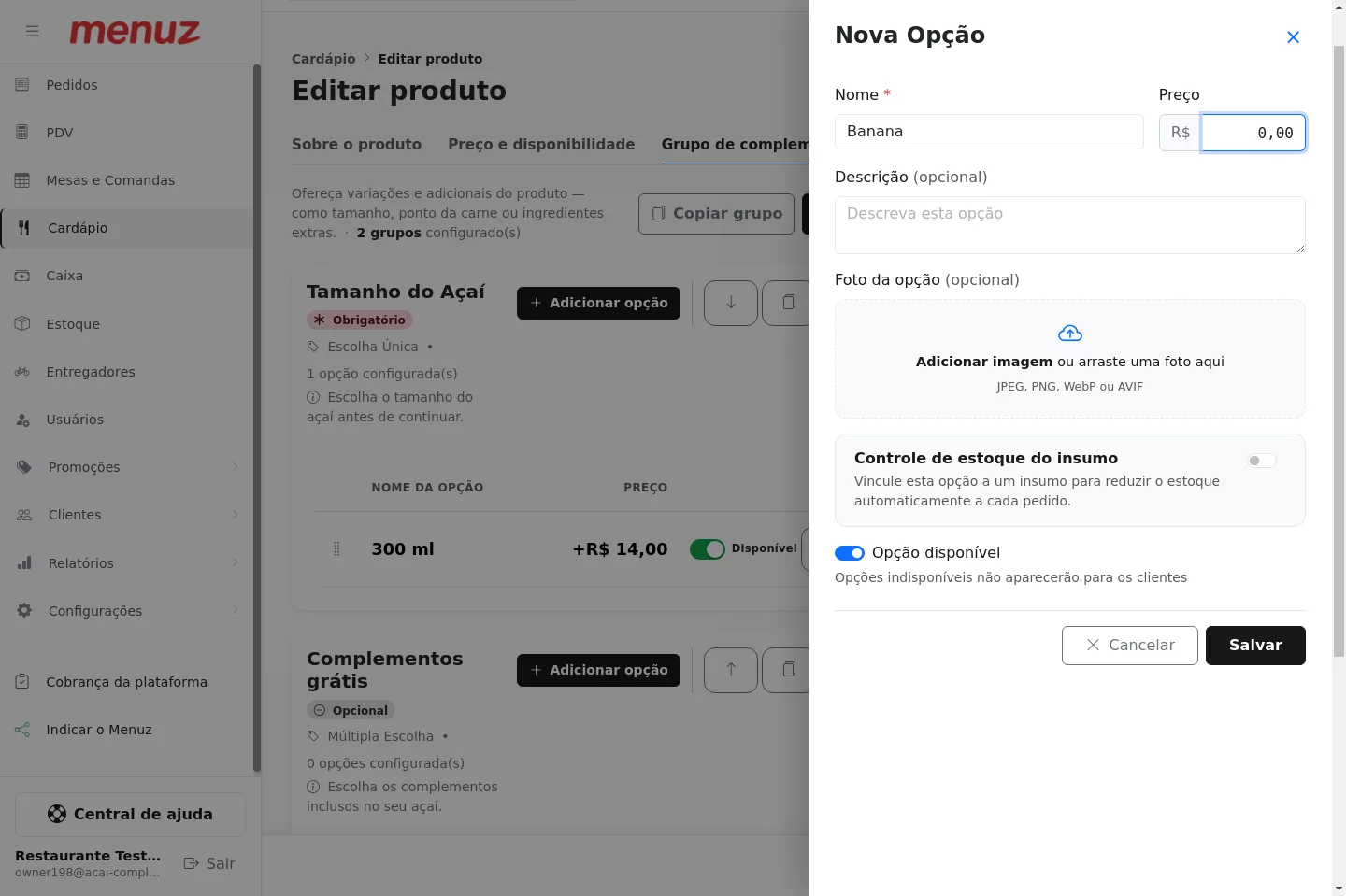Switch to Preço e disponibilidade tab

tap(541, 145)
